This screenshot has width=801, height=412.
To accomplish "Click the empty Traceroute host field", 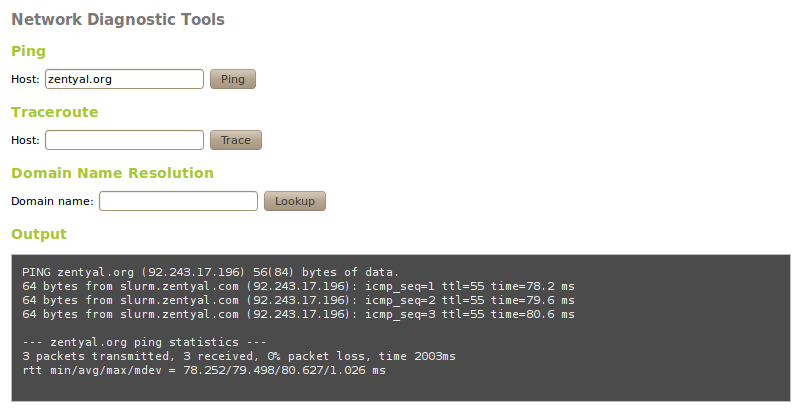I will [124, 140].
